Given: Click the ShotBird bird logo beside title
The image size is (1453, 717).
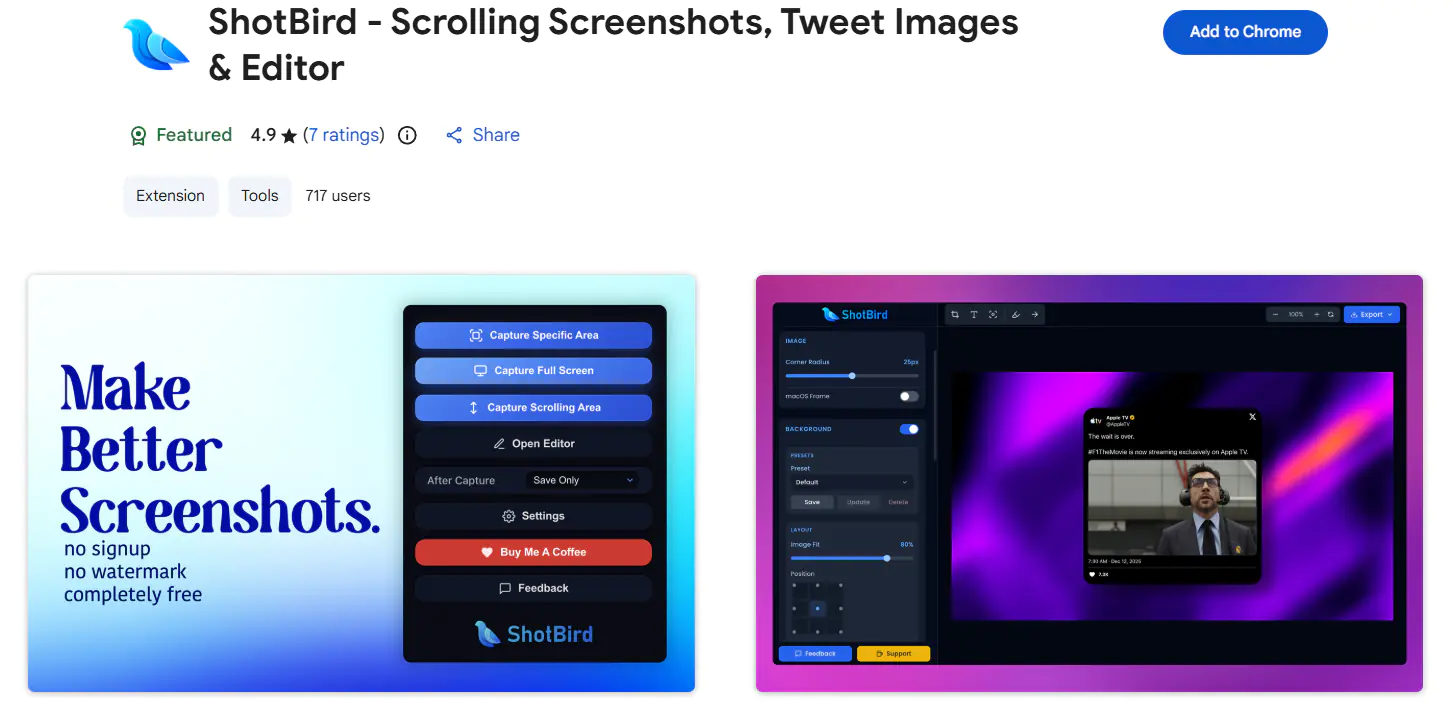Looking at the screenshot, I should click(156, 45).
